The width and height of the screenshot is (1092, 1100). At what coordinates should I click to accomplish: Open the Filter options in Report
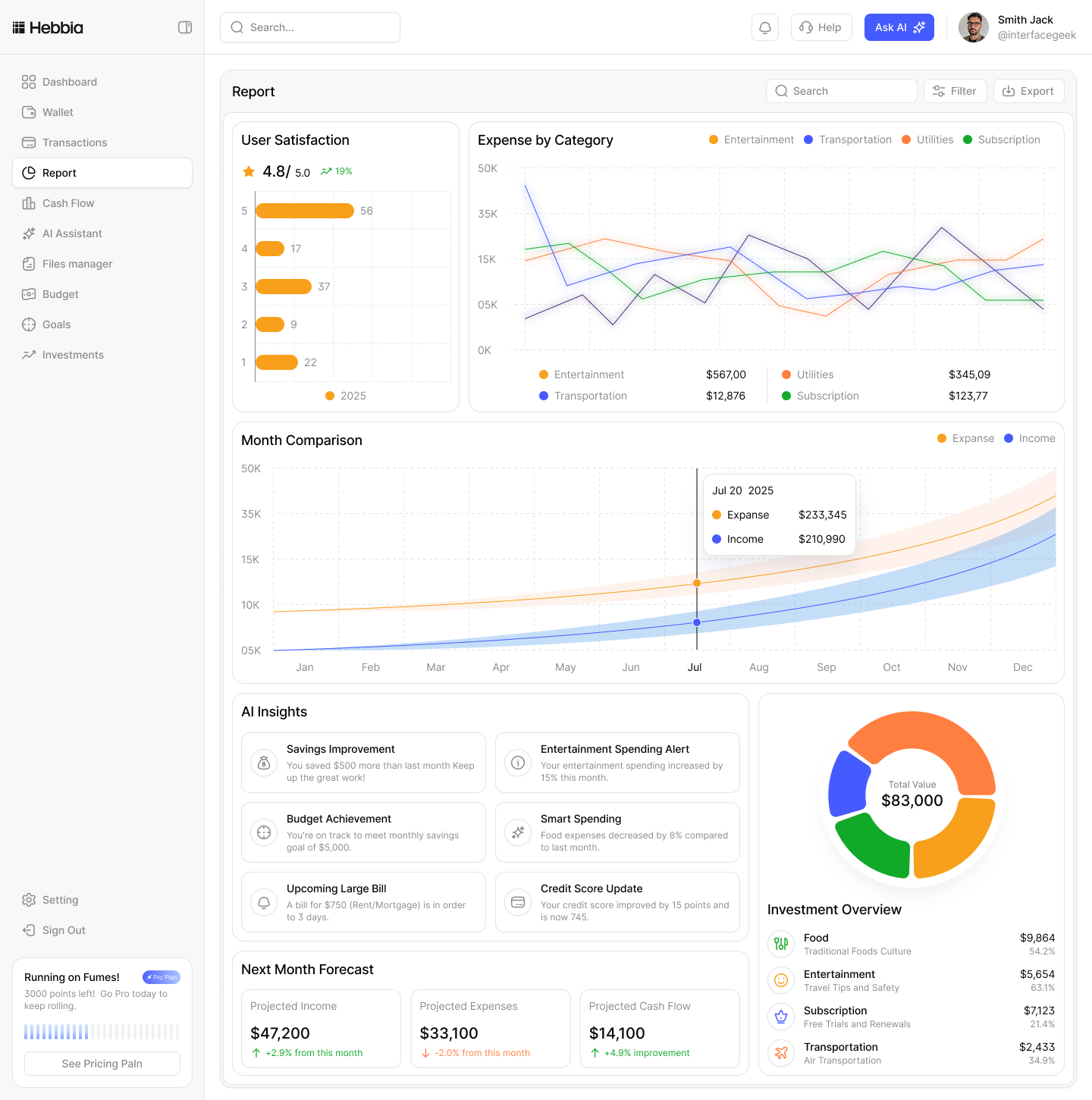[x=955, y=91]
